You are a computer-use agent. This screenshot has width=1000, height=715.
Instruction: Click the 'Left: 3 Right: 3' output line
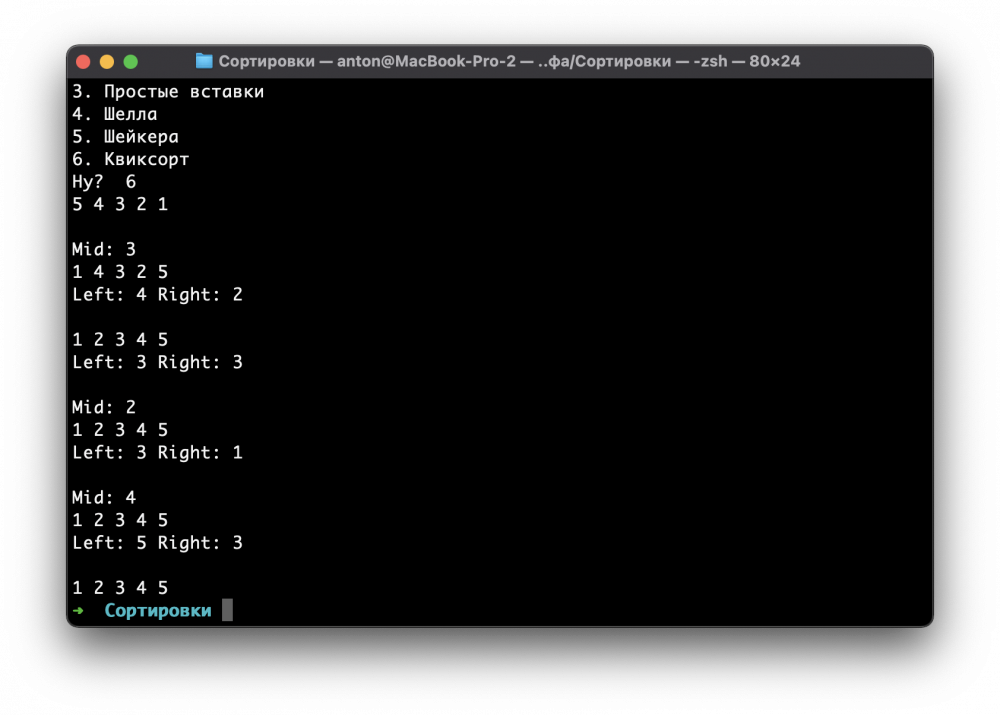pos(158,362)
